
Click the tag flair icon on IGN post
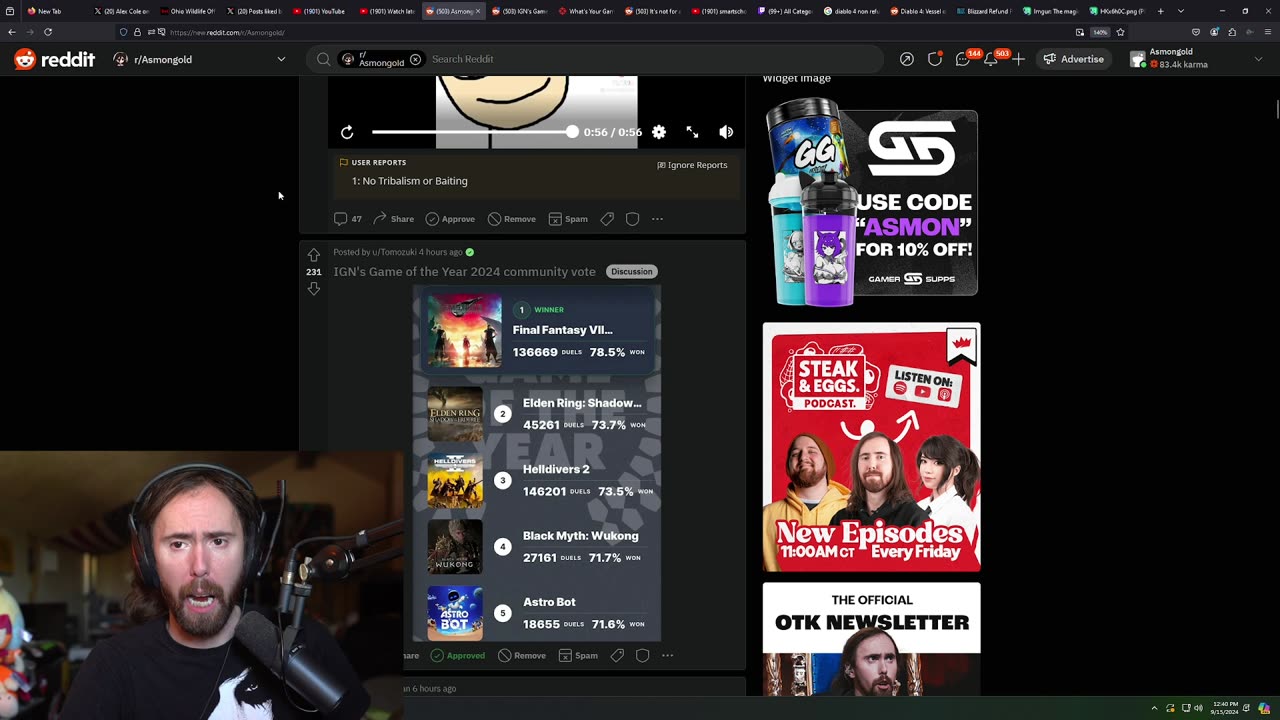[617, 656]
